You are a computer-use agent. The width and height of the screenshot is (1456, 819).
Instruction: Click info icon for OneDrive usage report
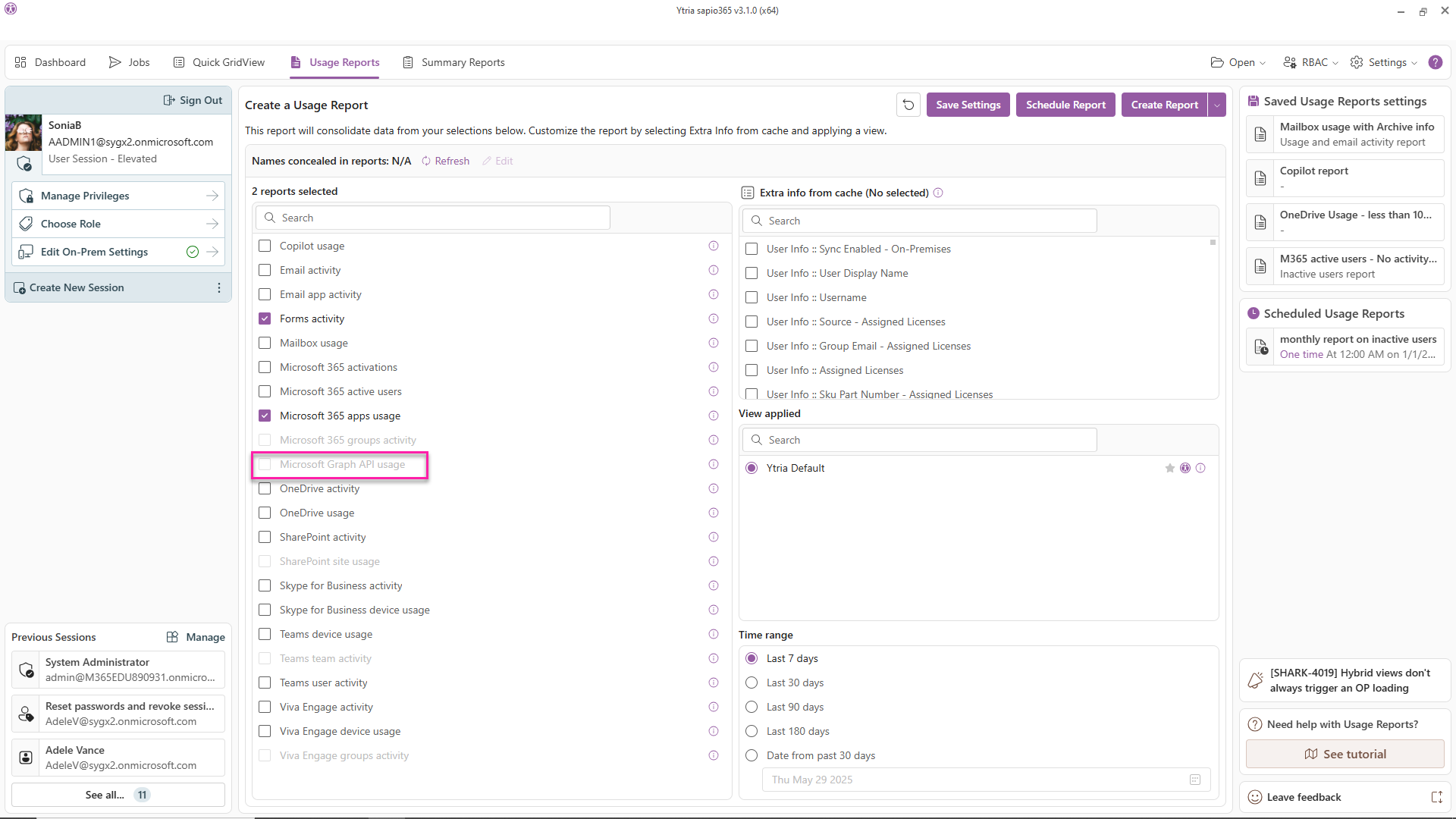click(713, 513)
